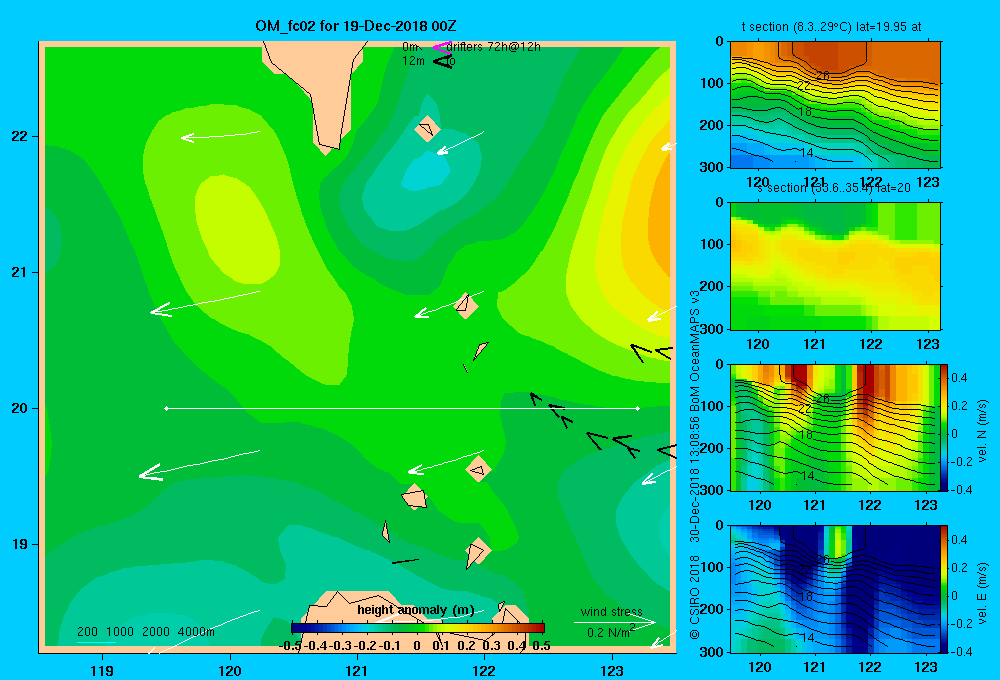Screen dimensions: 1000x680
Task: Click the 'height anomaly (m)' label
Action: pos(416,610)
